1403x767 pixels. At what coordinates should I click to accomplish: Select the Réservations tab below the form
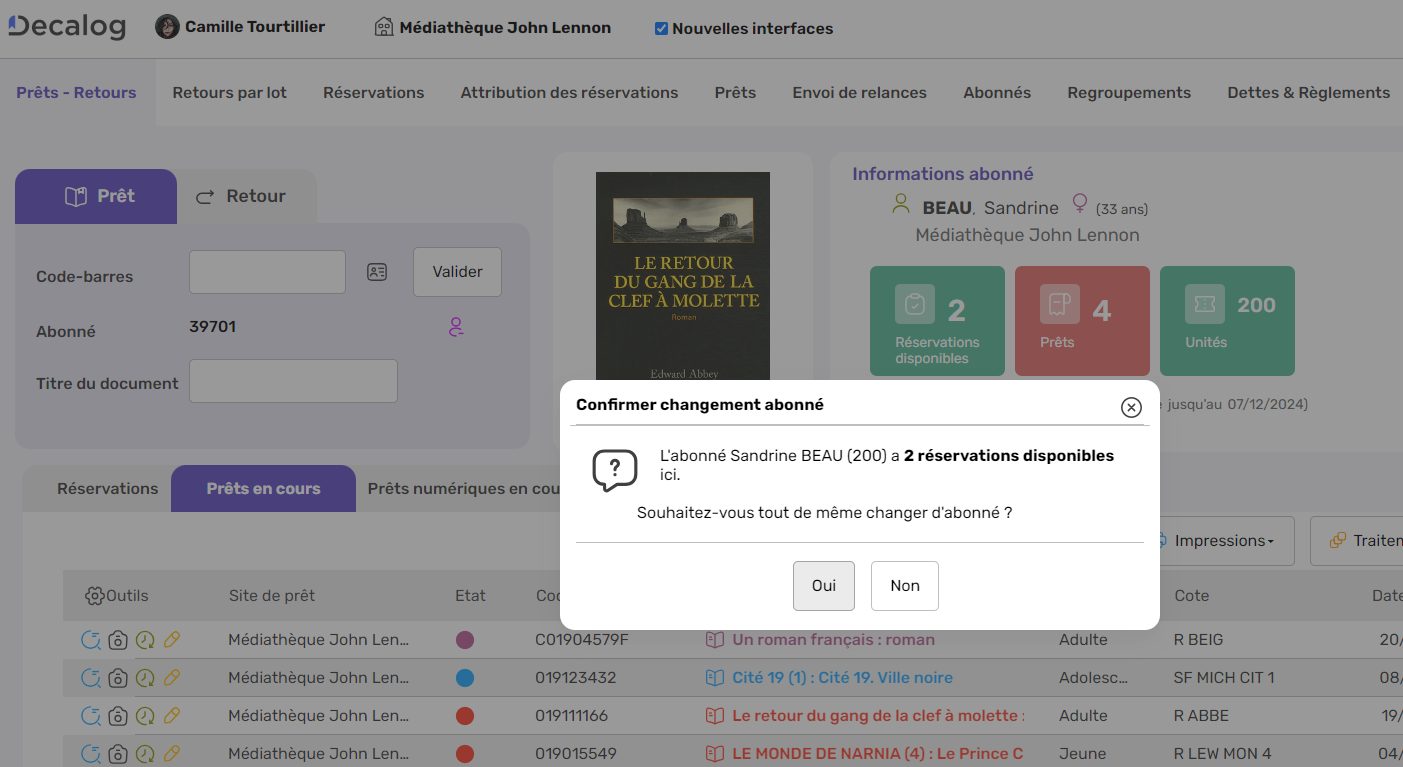click(x=107, y=488)
